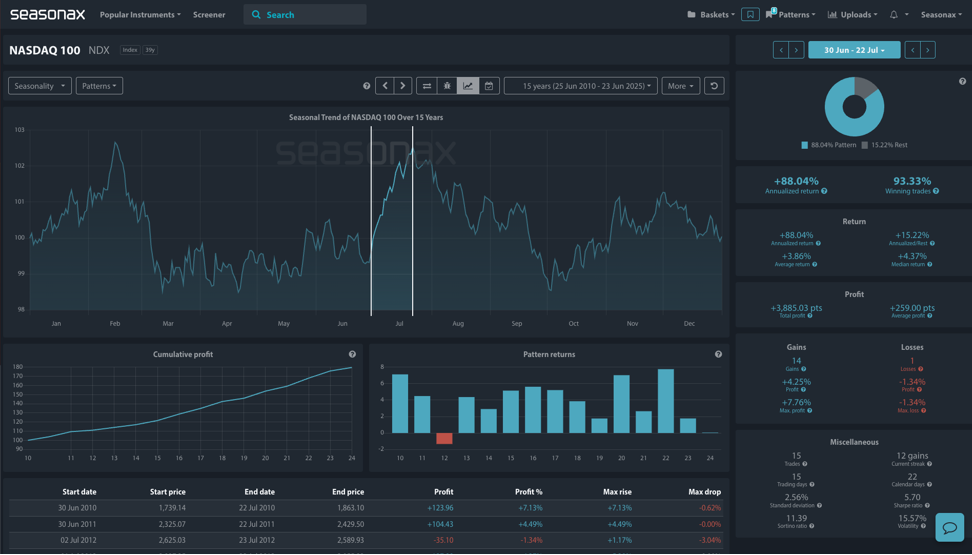Screen dimensions: 972x555
Task: Sort table by Max drop column header
Action: click(705, 492)
